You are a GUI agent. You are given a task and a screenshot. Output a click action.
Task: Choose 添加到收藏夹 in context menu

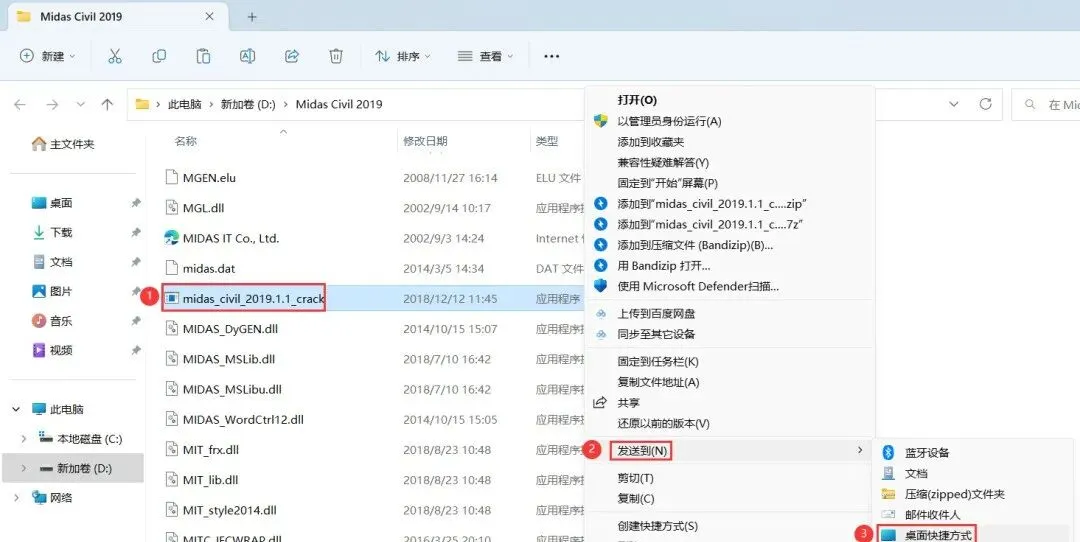(x=651, y=142)
